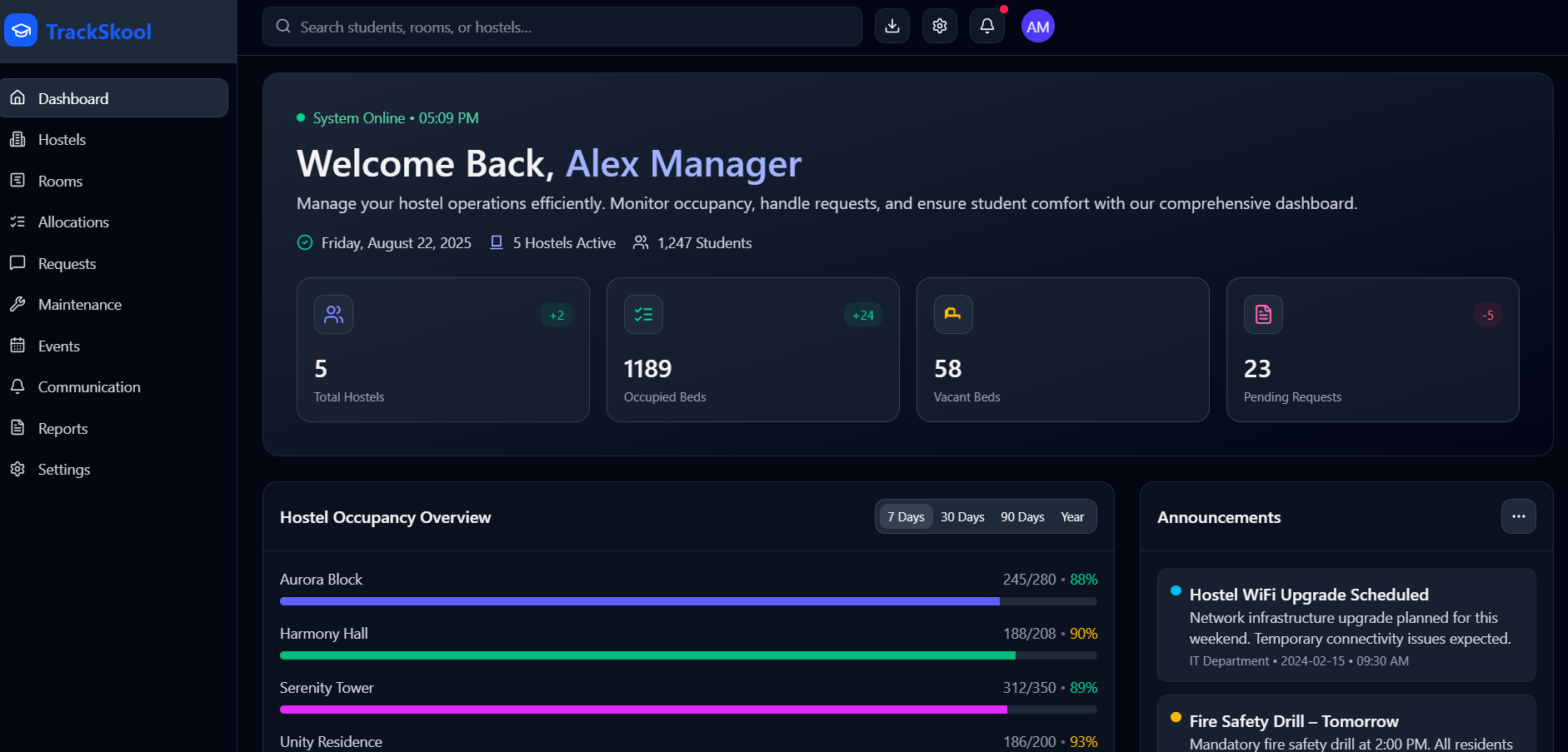Switch occupancy view to Year

1072,516
